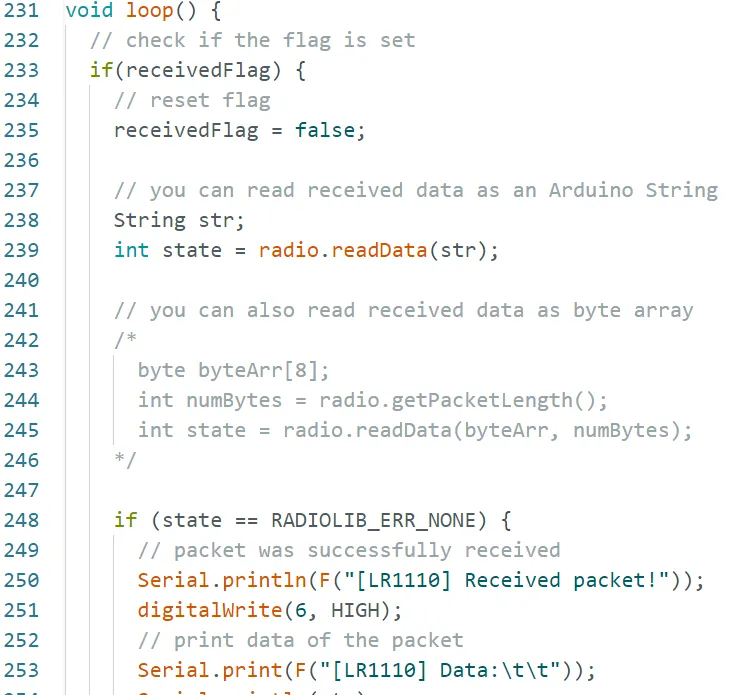The width and height of the screenshot is (752, 695).
Task: Click line number 253 in the gutter
Action: pyautogui.click(x=20, y=670)
